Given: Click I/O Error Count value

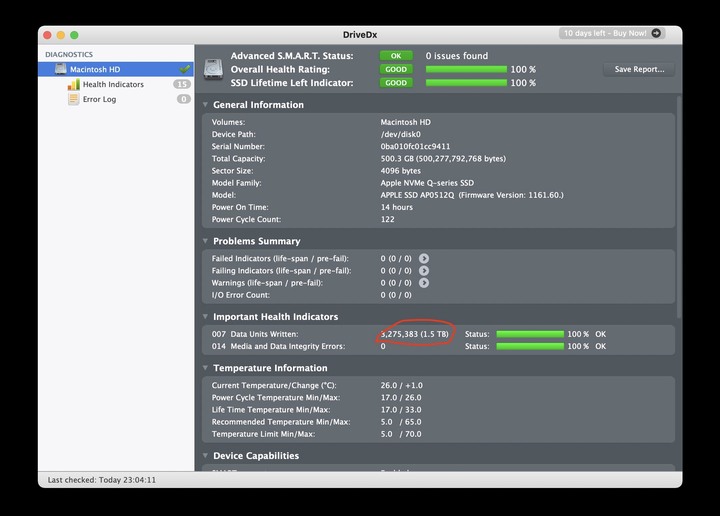Looking at the screenshot, I should pyautogui.click(x=396, y=295).
